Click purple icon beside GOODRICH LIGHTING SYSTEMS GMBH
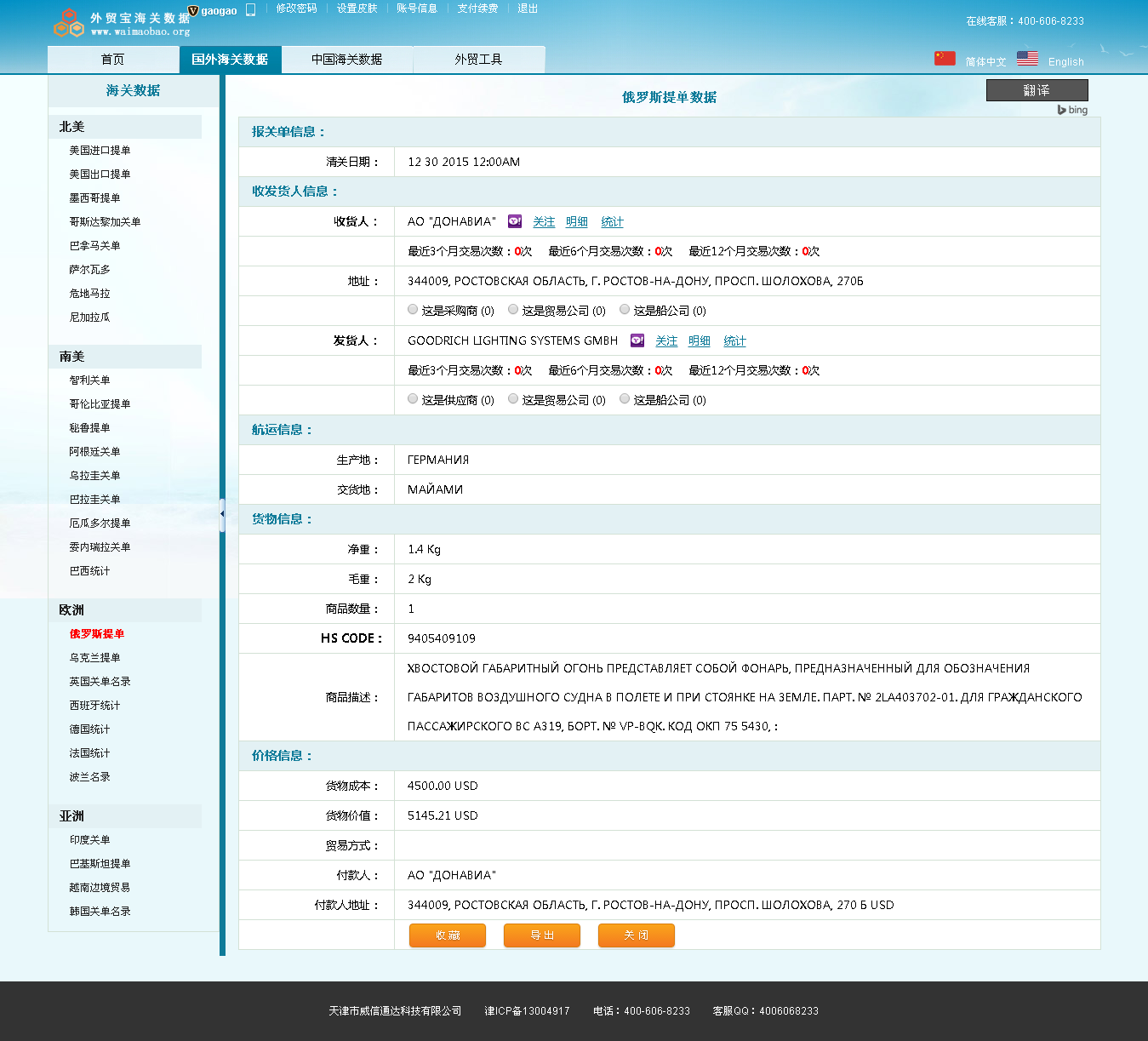Image resolution: width=1148 pixels, height=1041 pixels. pos(637,340)
